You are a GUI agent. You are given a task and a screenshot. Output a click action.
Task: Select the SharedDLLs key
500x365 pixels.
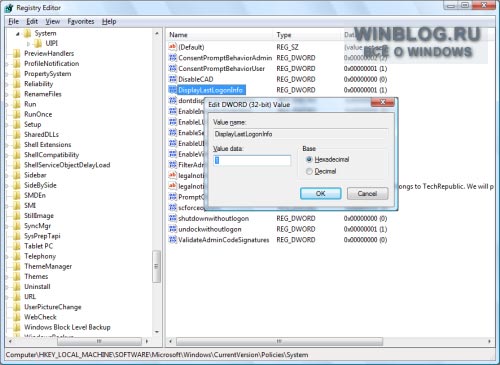pos(41,134)
